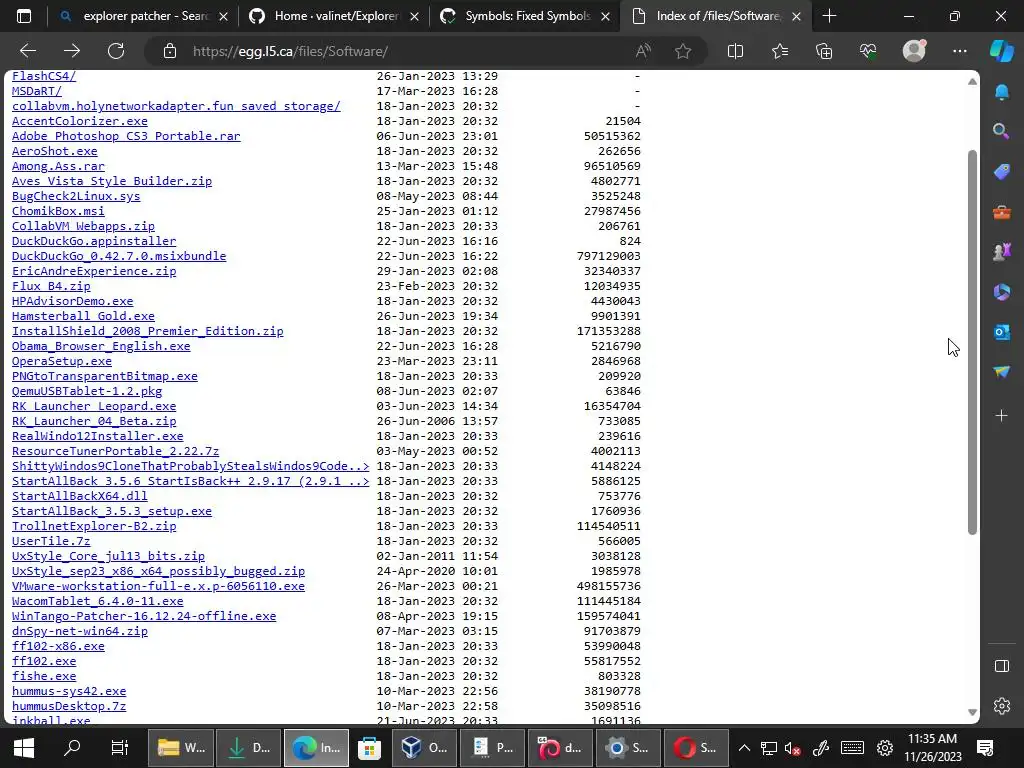Open Microsoft Store from taskbar
1024x768 pixels.
click(x=369, y=748)
